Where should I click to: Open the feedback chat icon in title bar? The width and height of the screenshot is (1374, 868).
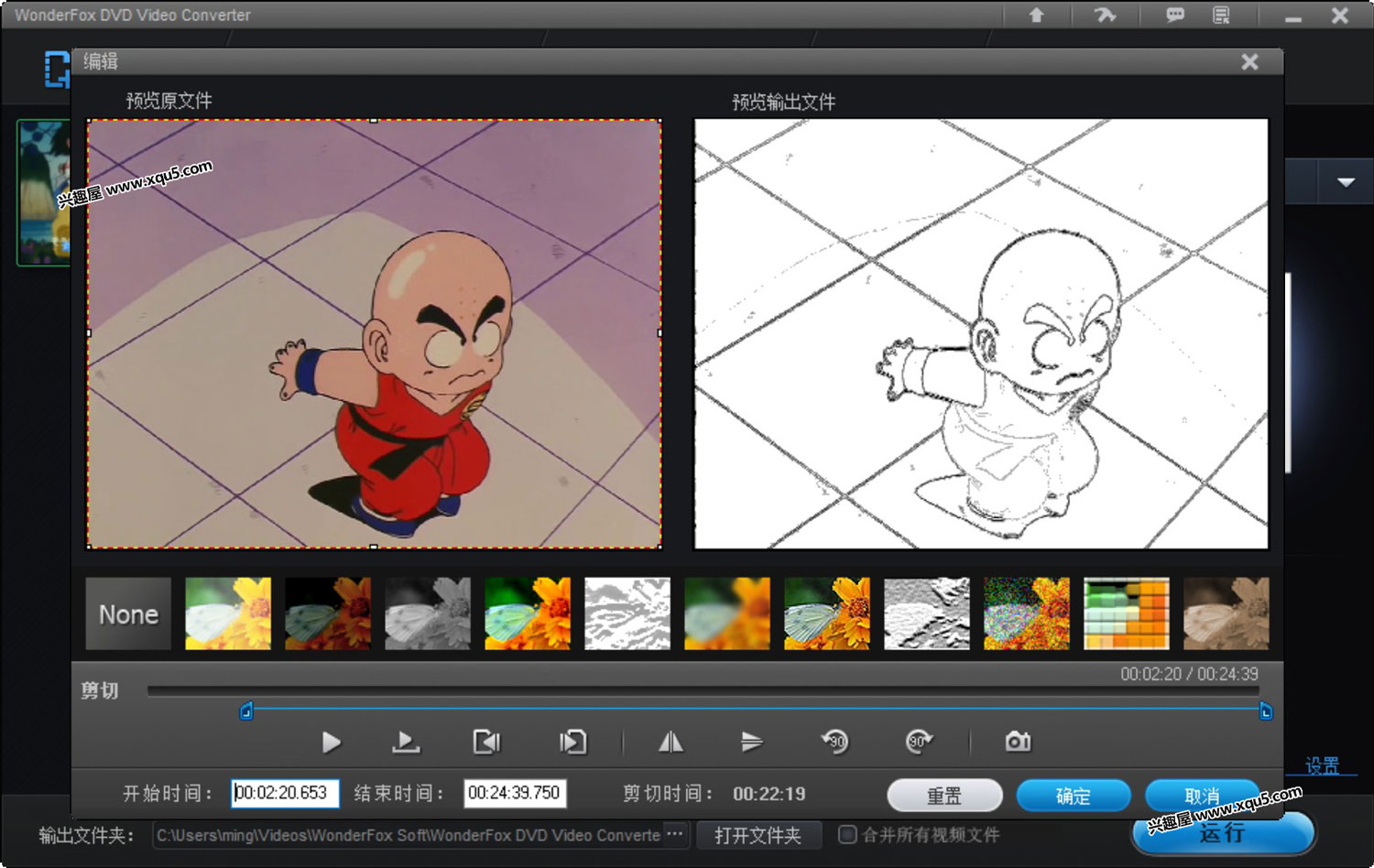point(1174,15)
